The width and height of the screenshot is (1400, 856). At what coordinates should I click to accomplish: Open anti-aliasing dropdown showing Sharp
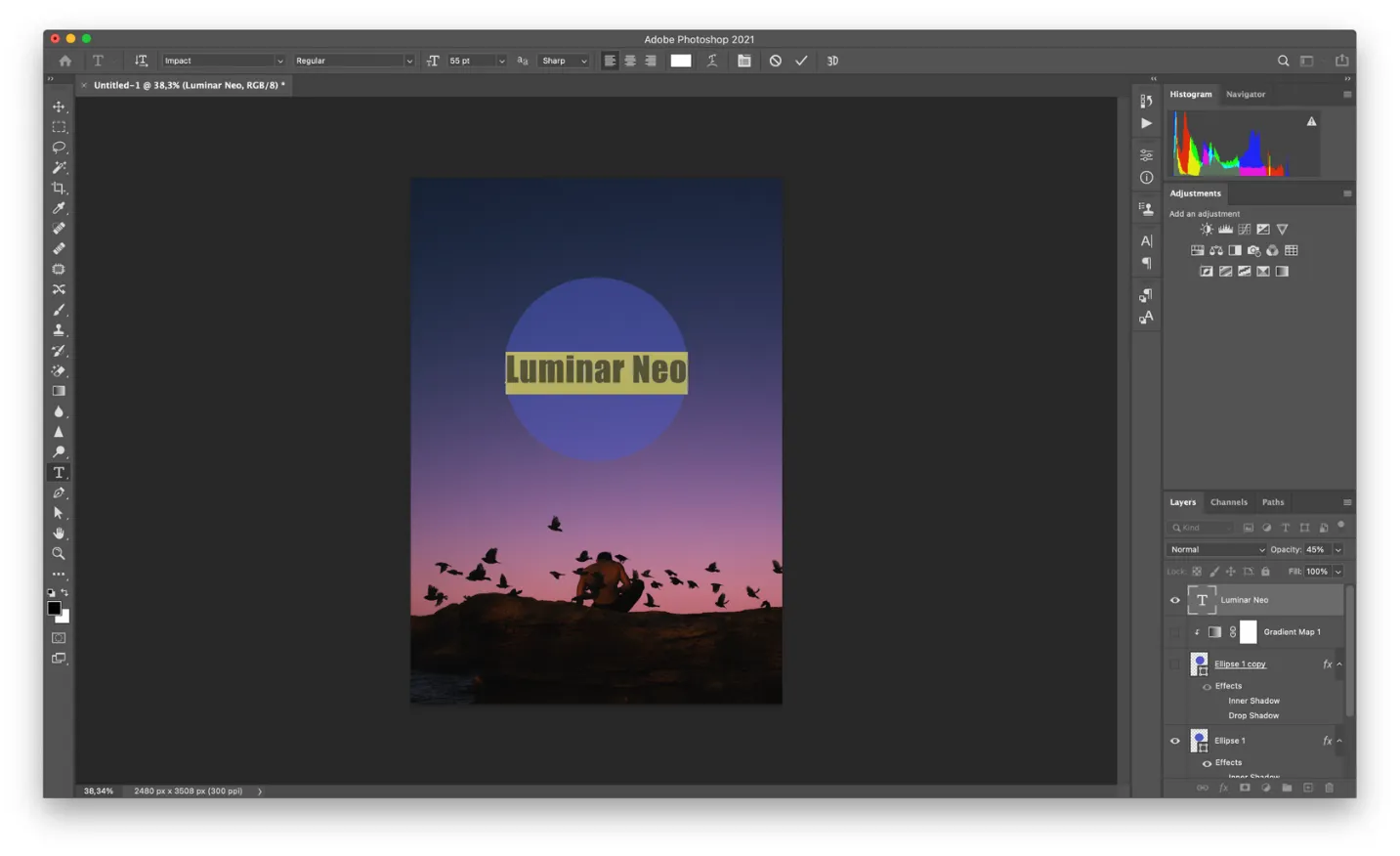[565, 61]
